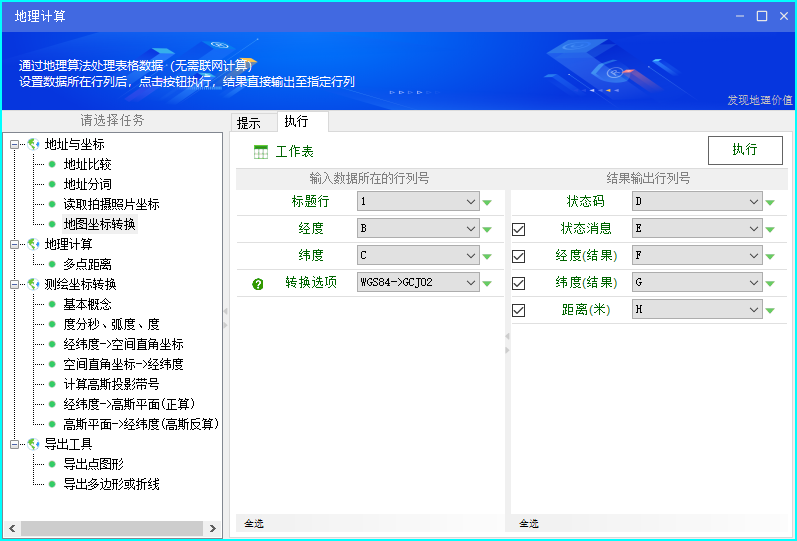Screen dimensions: 797x541
Task: Click the green arrow next to 经度(结果)
Action: coord(770,256)
